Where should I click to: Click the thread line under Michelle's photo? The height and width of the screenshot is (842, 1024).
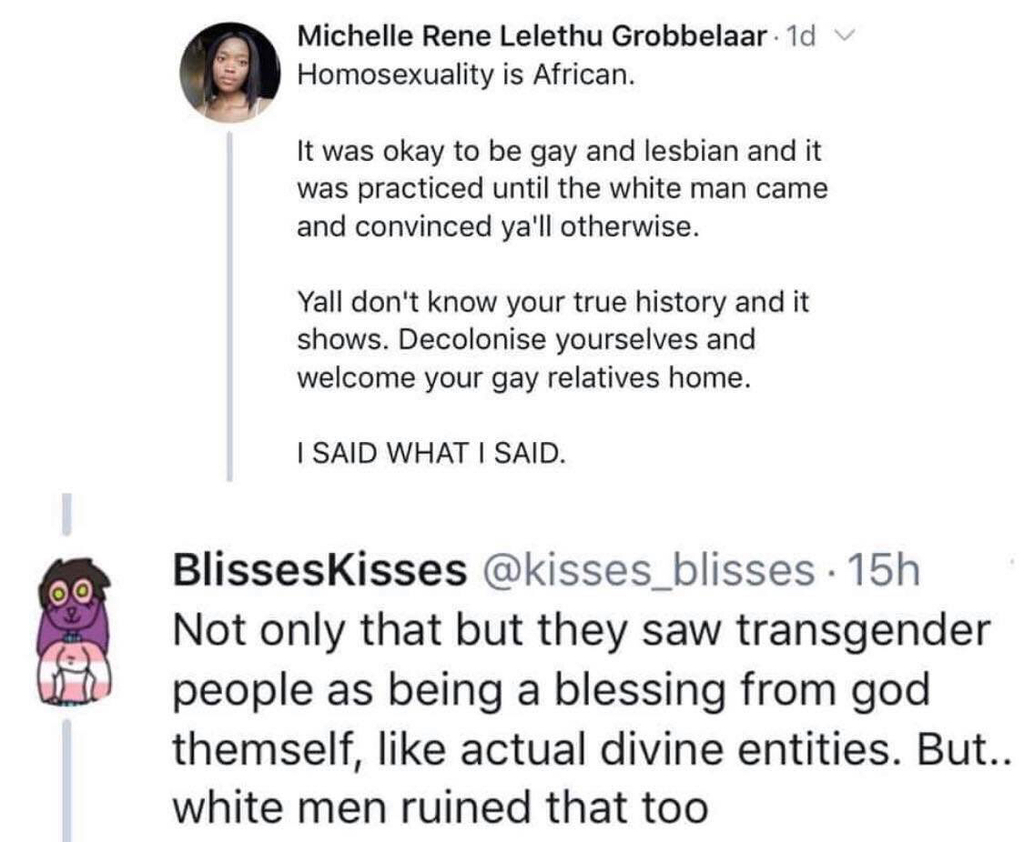pos(233,300)
